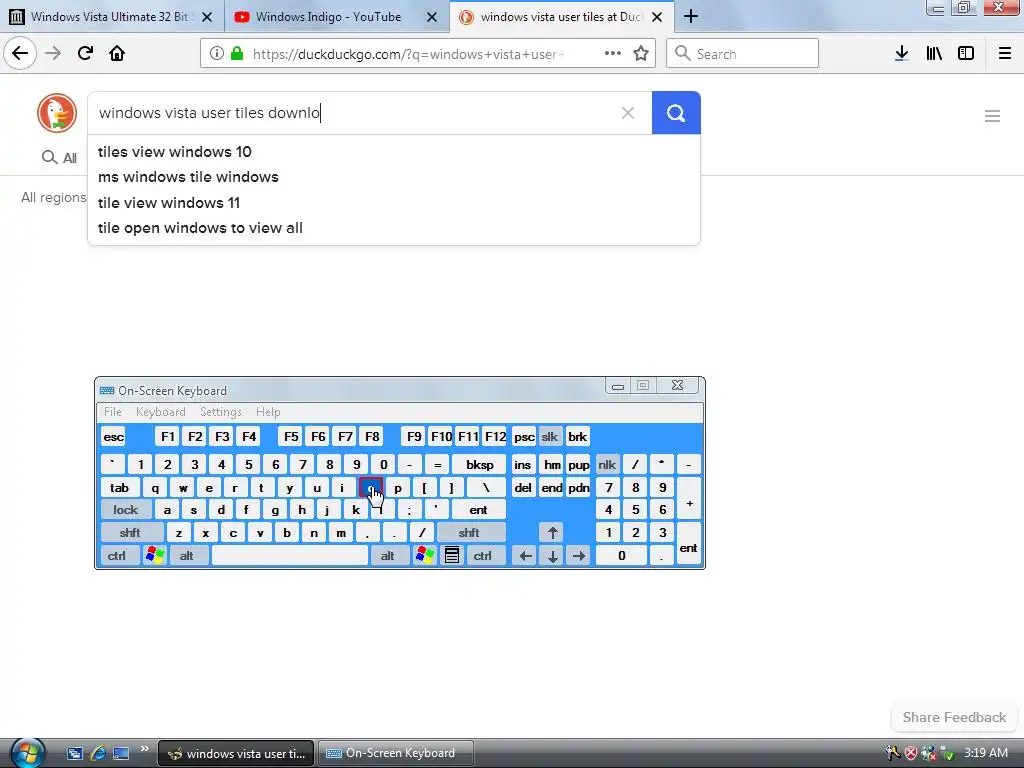This screenshot has width=1024, height=768.
Task: Close the Windows Indigo - YouTube tab
Action: [x=432, y=18]
